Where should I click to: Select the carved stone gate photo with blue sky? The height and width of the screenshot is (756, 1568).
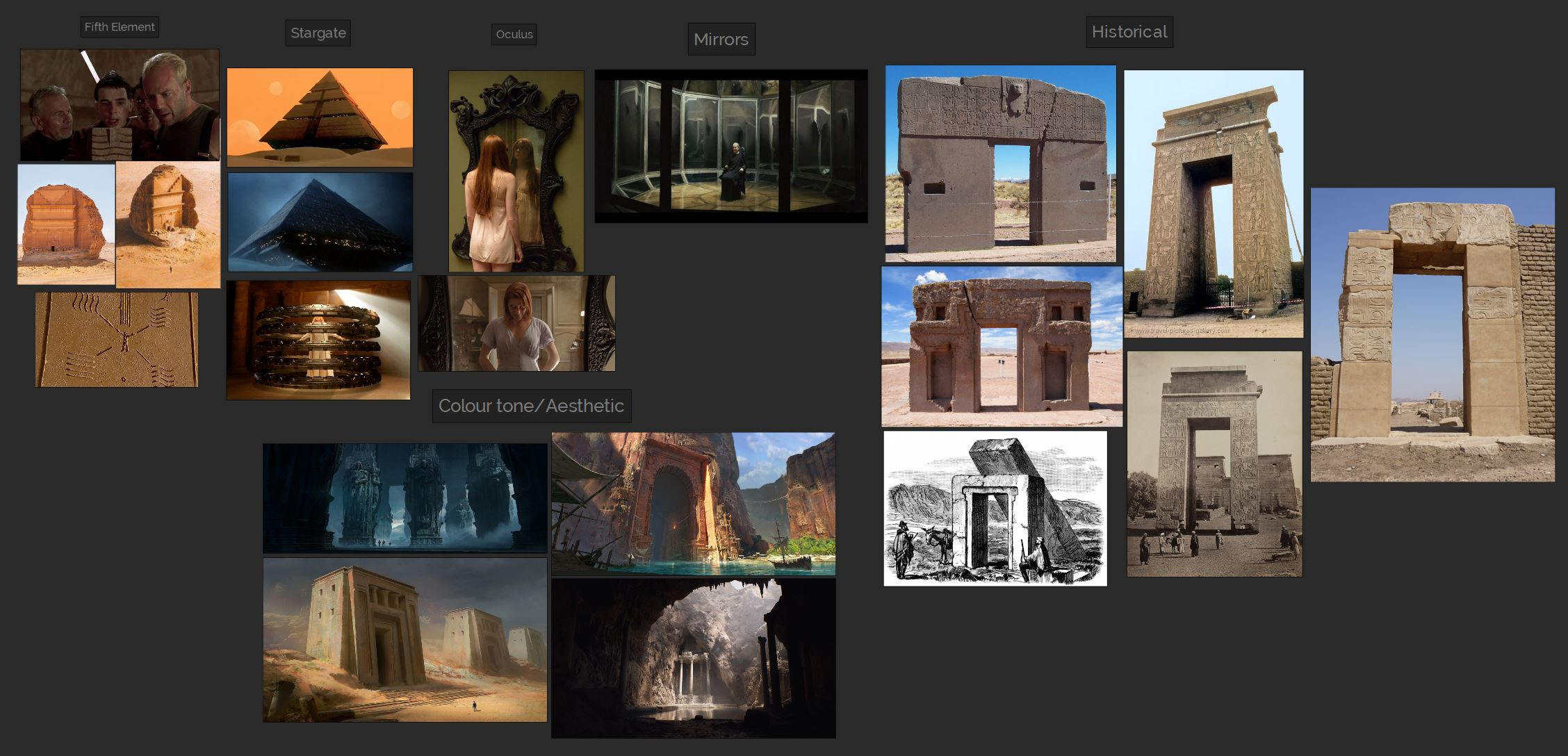1000,164
